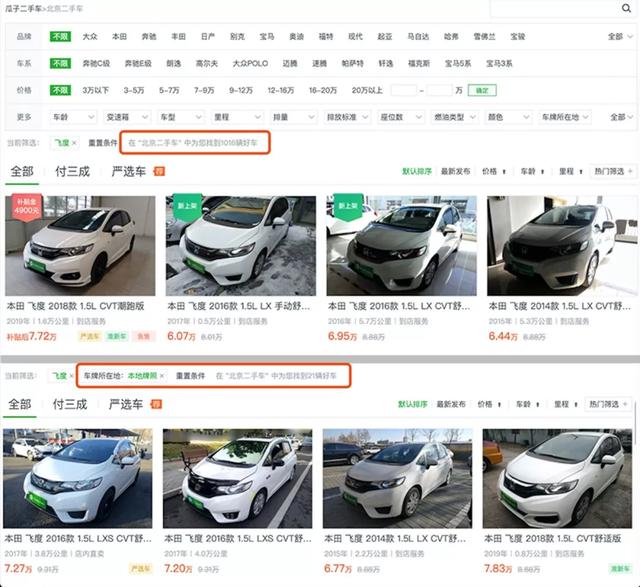This screenshot has width=640, height=587.
Task: Open the 变速箱 dropdown
Action: [x=127, y=117]
